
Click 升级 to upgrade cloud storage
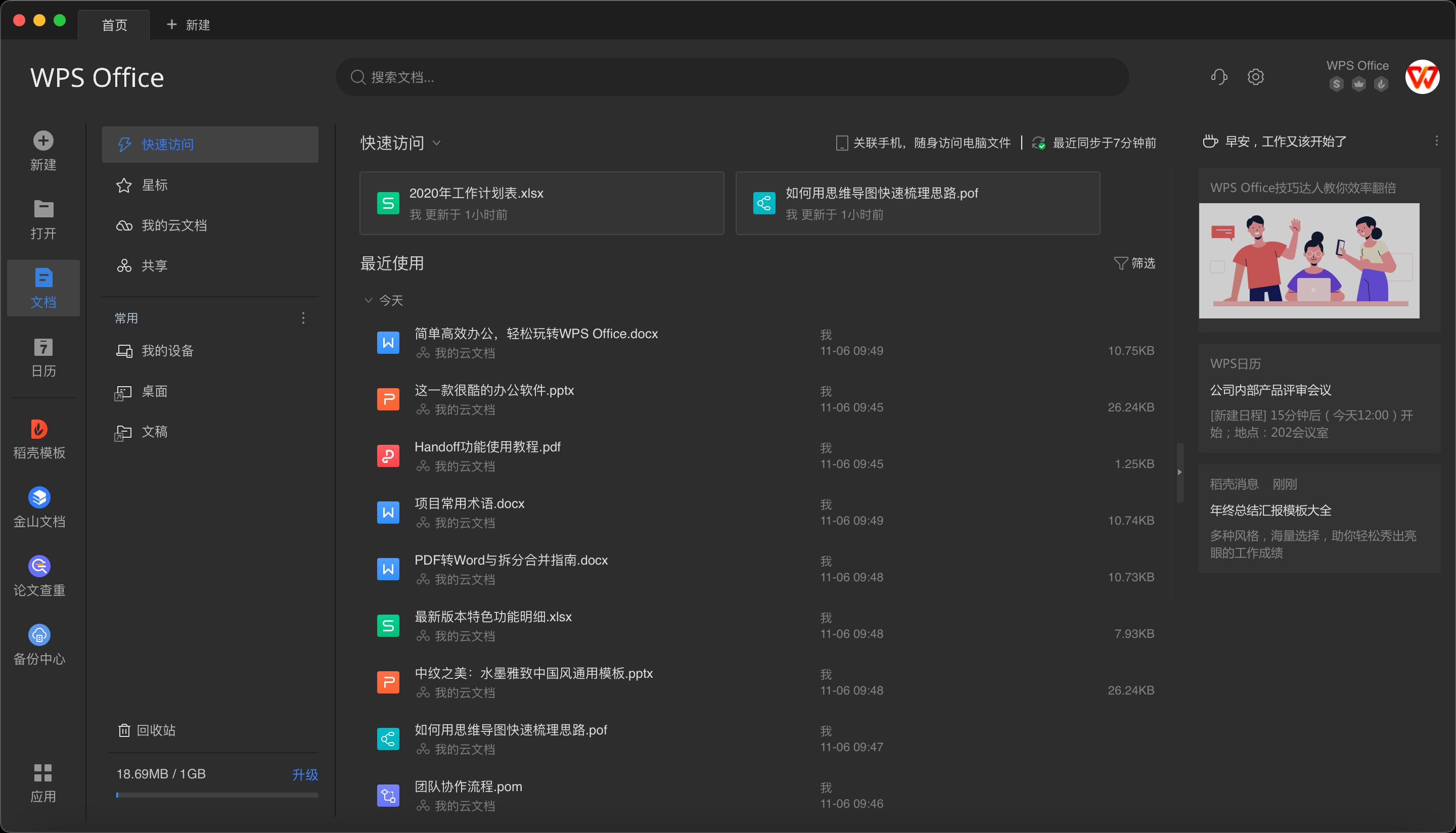tap(306, 774)
